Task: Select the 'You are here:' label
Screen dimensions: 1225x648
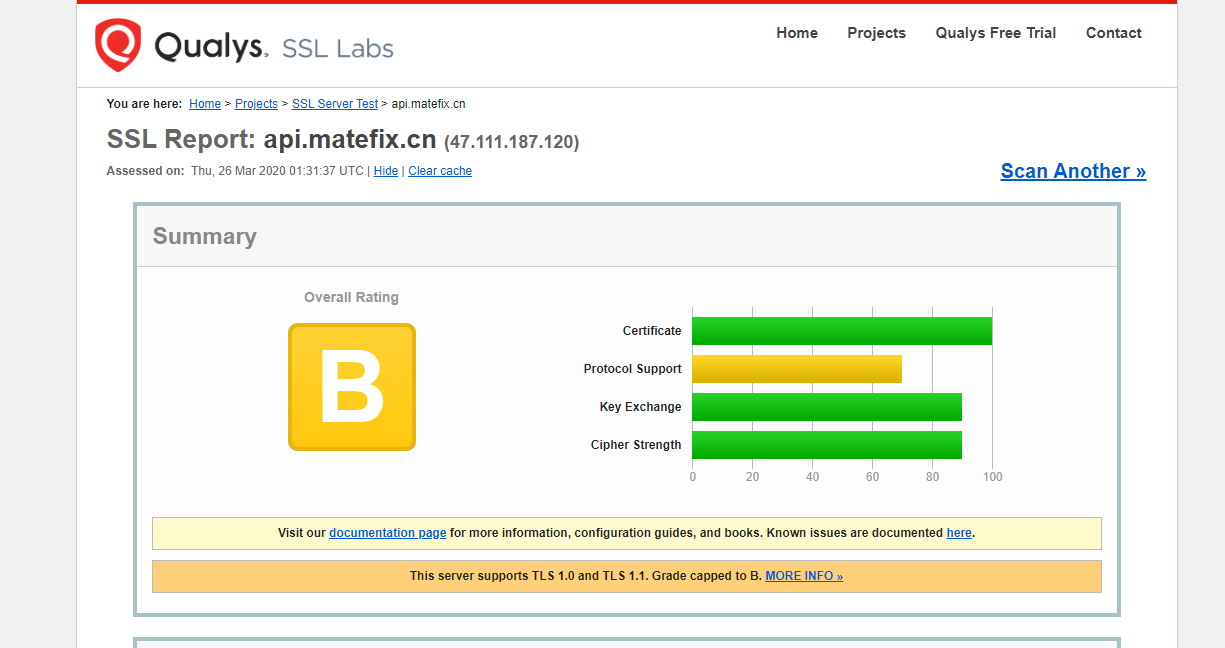Action: (144, 104)
